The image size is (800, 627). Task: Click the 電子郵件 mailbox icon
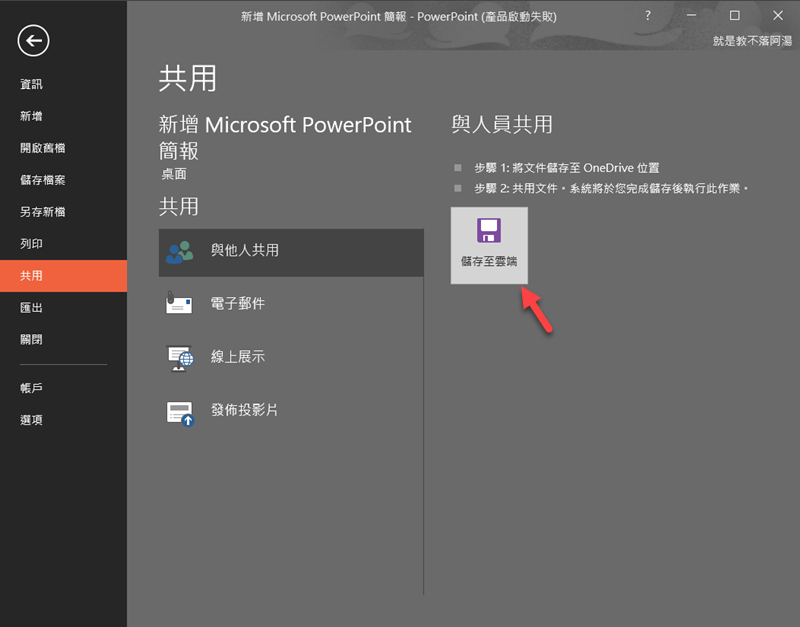[180, 305]
